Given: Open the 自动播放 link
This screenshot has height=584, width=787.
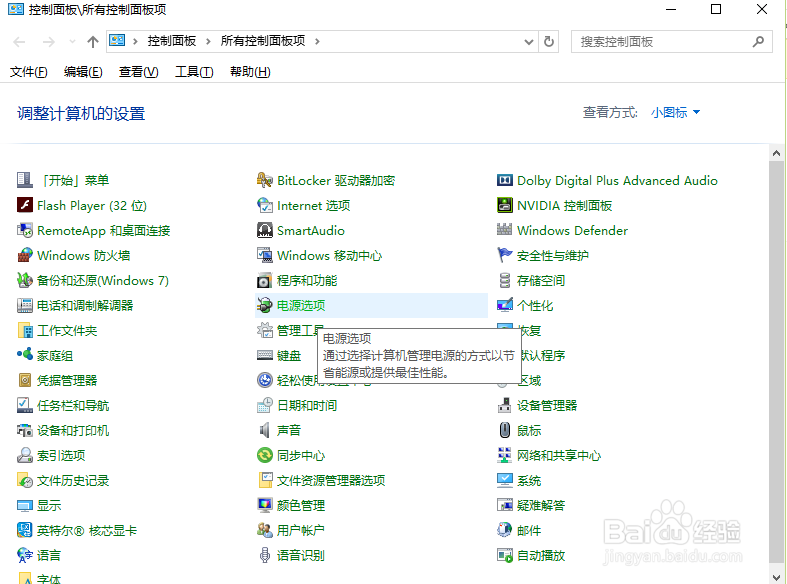Looking at the screenshot, I should (x=541, y=555).
